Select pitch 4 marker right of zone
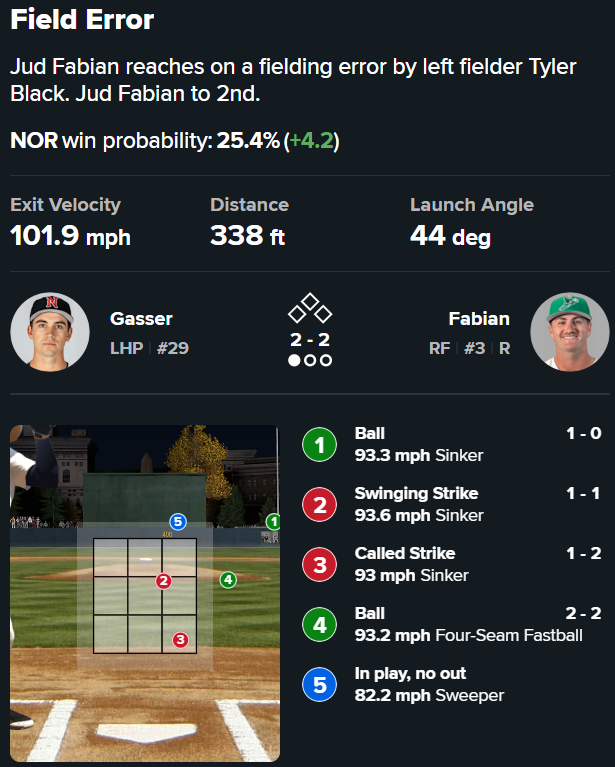Screen dimensions: 615x767 (x=228, y=579)
